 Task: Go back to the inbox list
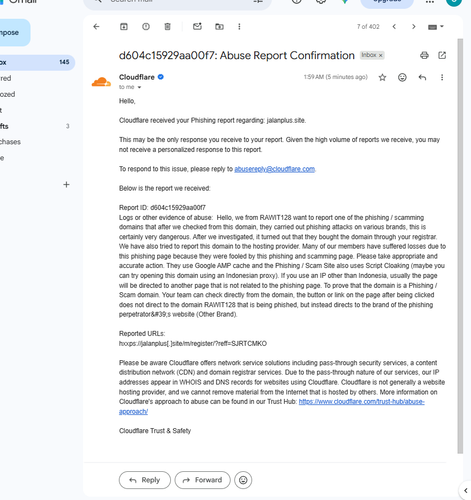point(96,27)
